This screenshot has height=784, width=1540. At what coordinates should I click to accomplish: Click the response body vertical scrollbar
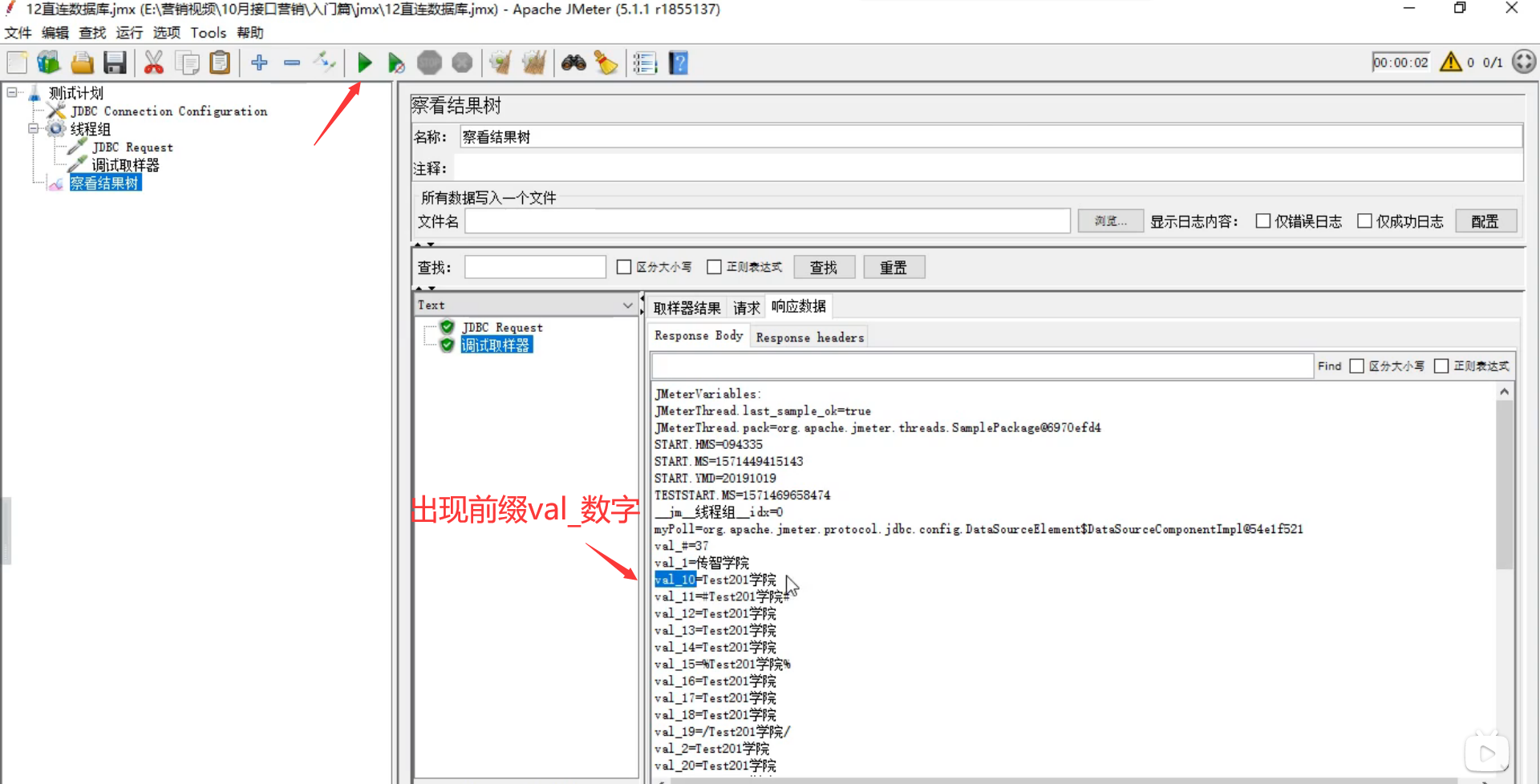tap(1504, 485)
